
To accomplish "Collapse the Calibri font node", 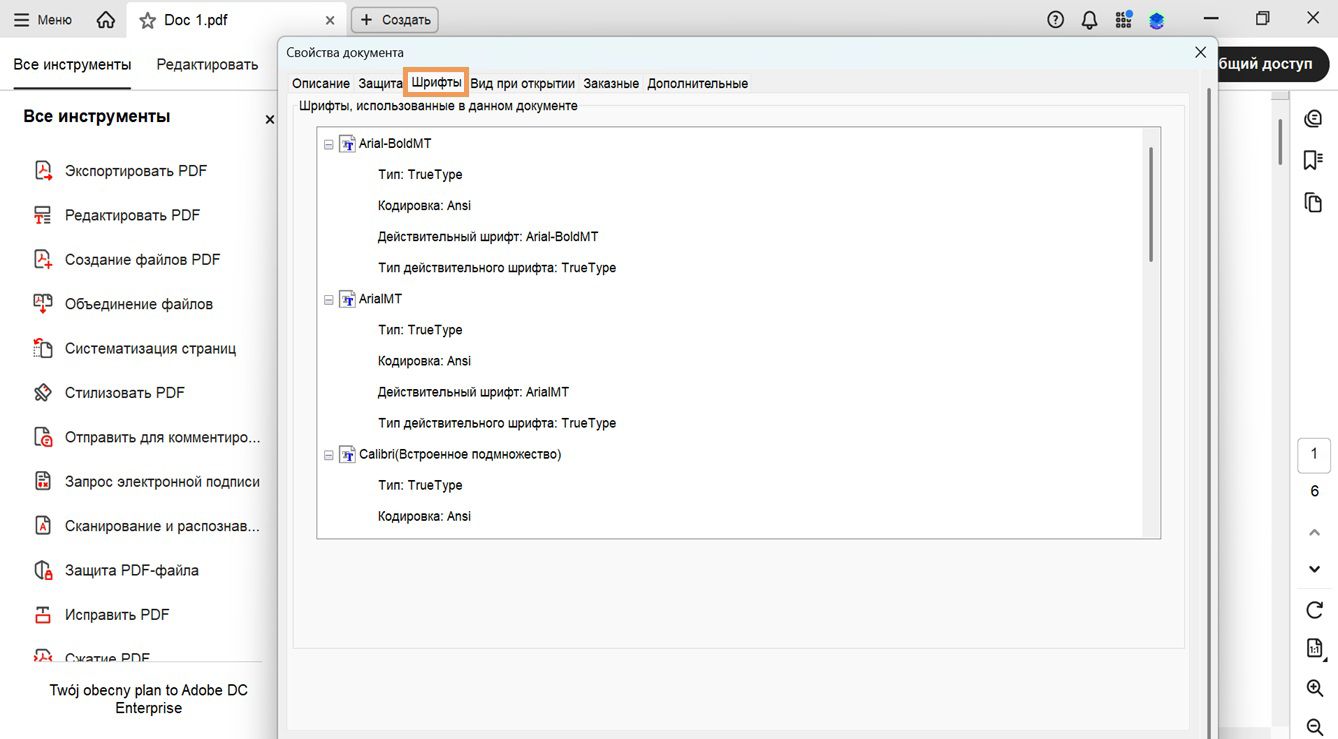I will [329, 455].
